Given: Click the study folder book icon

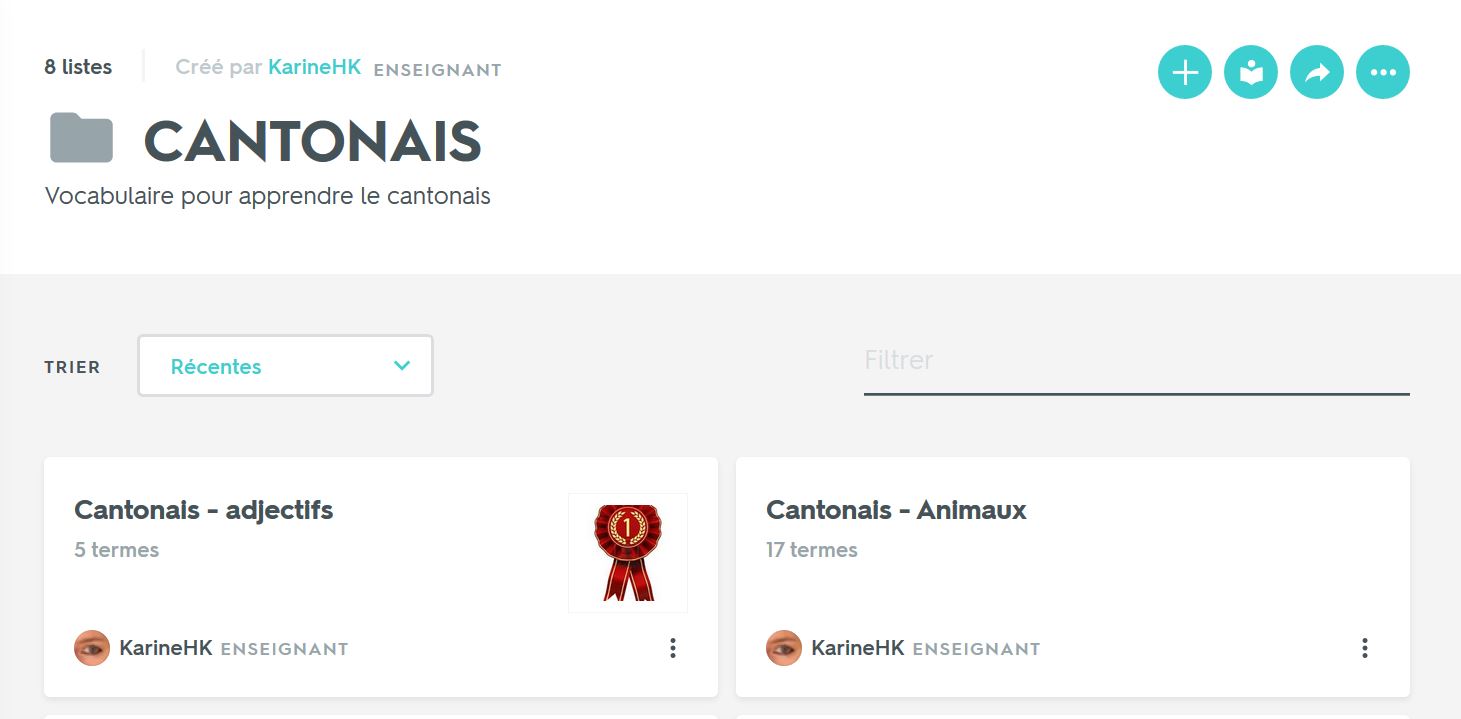Looking at the screenshot, I should pos(1251,72).
